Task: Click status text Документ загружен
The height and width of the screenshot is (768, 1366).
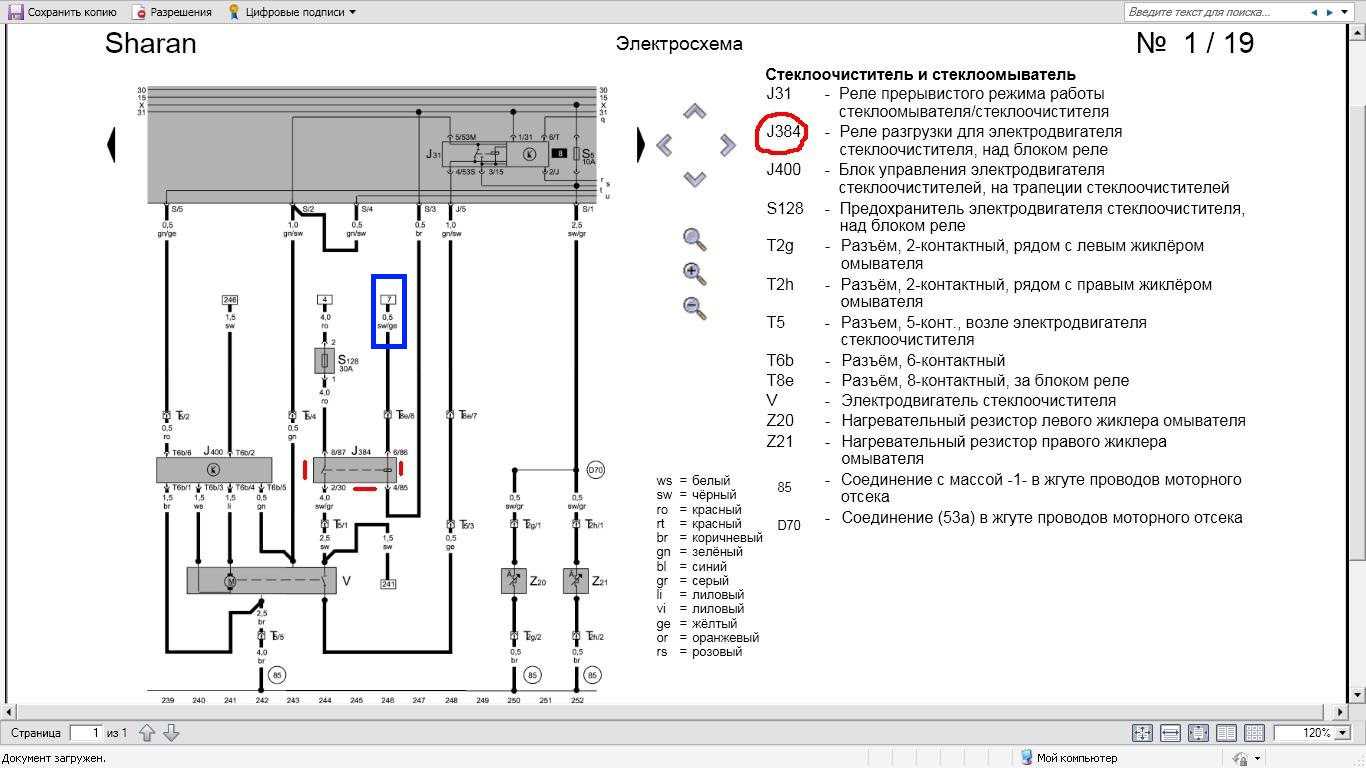Action: [55, 758]
